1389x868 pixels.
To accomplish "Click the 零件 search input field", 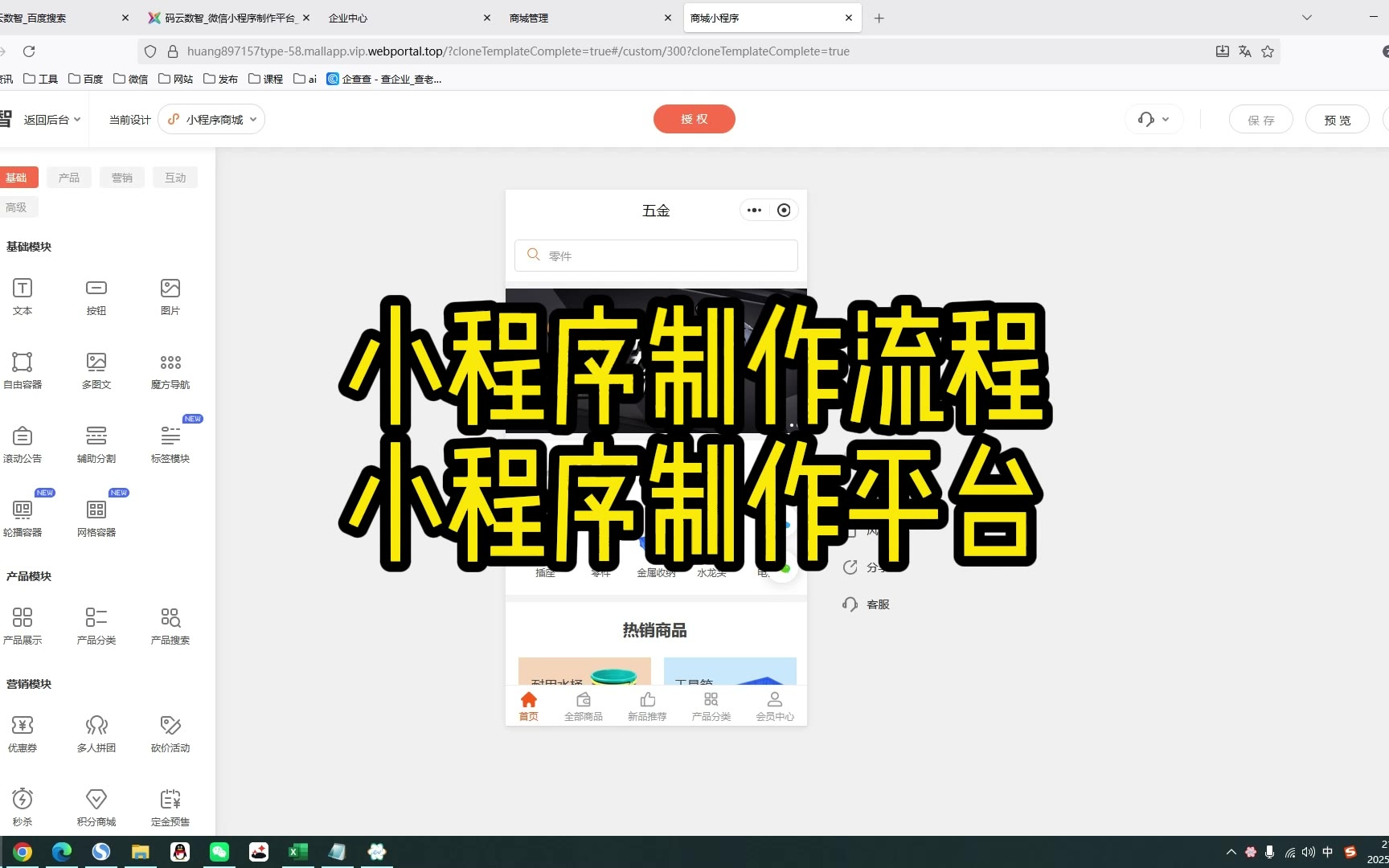I will coord(656,256).
